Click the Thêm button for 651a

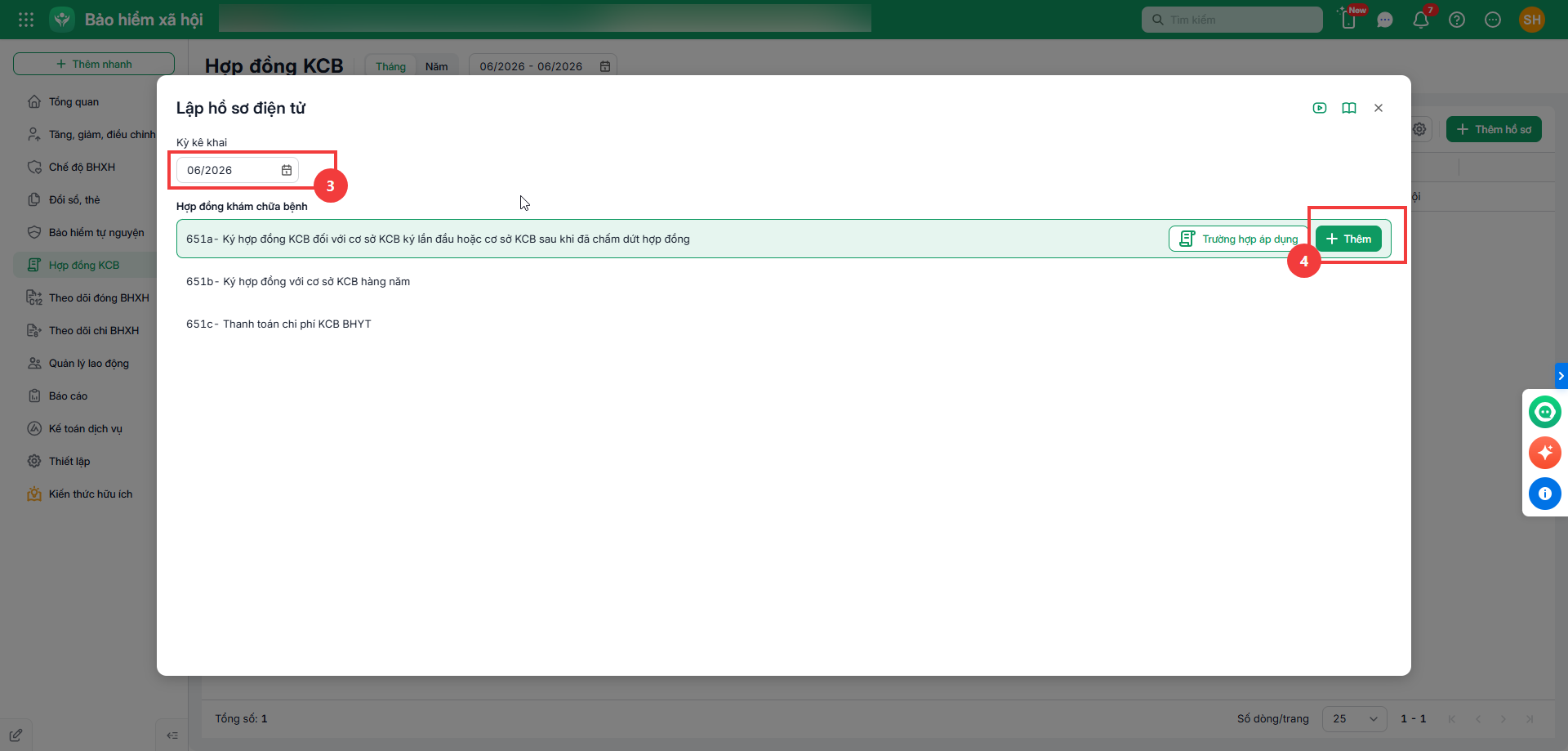pyautogui.click(x=1348, y=239)
